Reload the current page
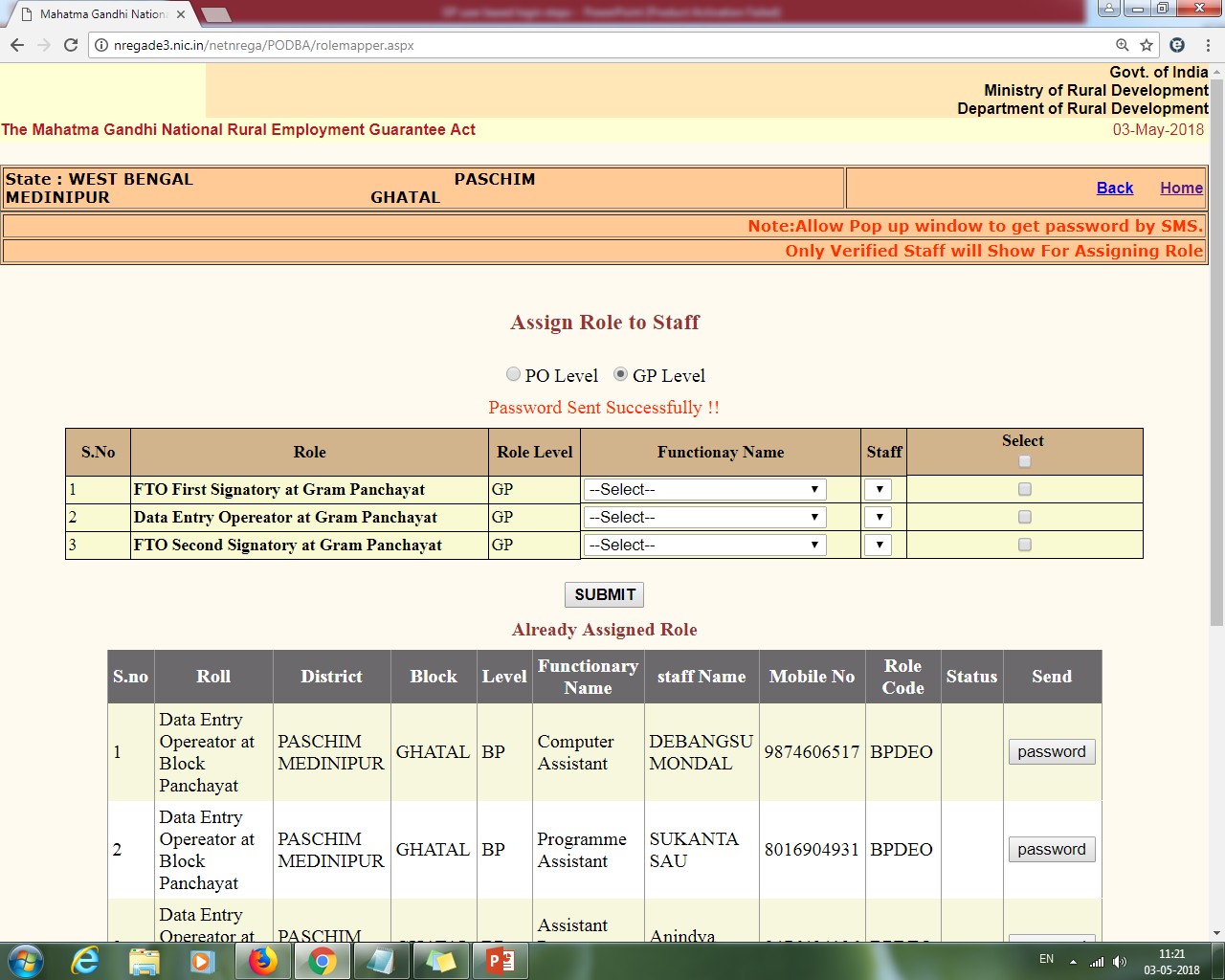 click(71, 45)
